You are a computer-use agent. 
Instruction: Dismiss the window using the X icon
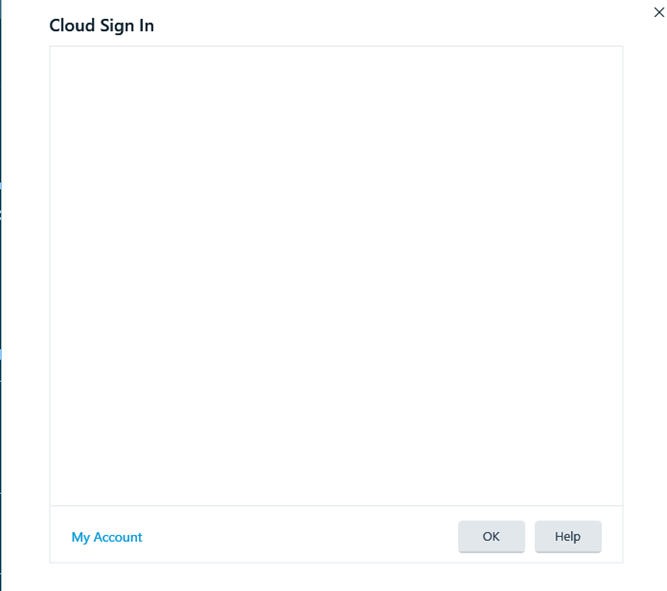(x=658, y=12)
